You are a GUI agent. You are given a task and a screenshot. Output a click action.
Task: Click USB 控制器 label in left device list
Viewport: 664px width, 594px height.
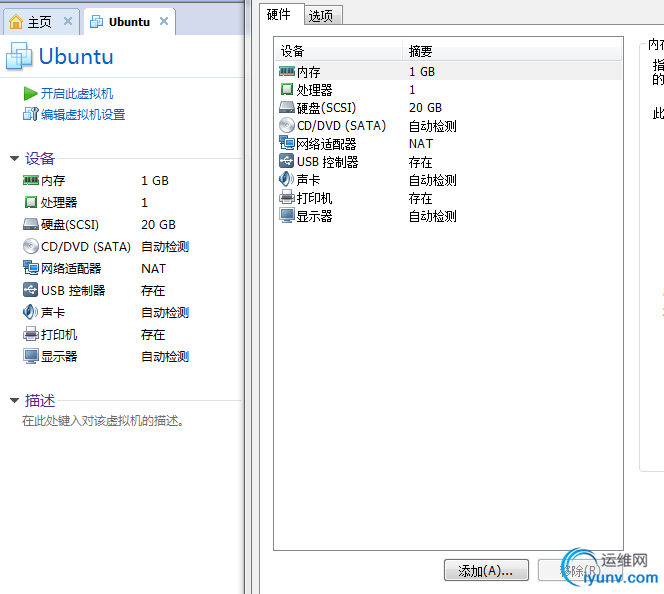(73, 290)
